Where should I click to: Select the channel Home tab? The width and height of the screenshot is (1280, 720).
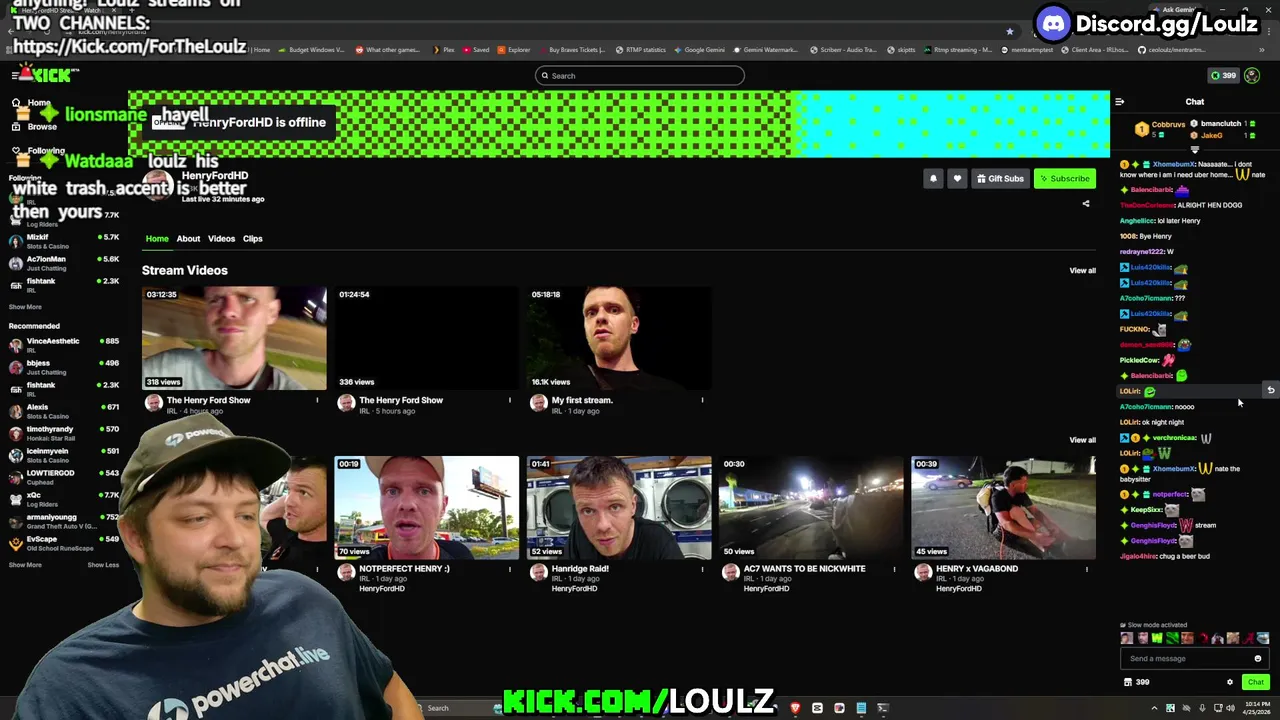[157, 239]
